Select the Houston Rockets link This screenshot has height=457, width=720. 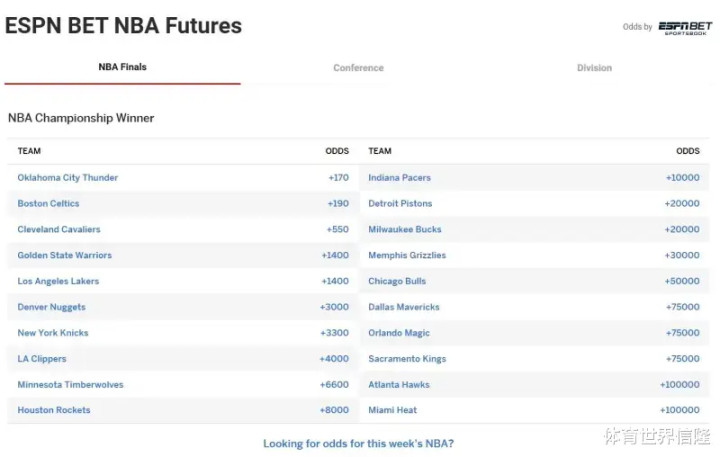click(54, 410)
